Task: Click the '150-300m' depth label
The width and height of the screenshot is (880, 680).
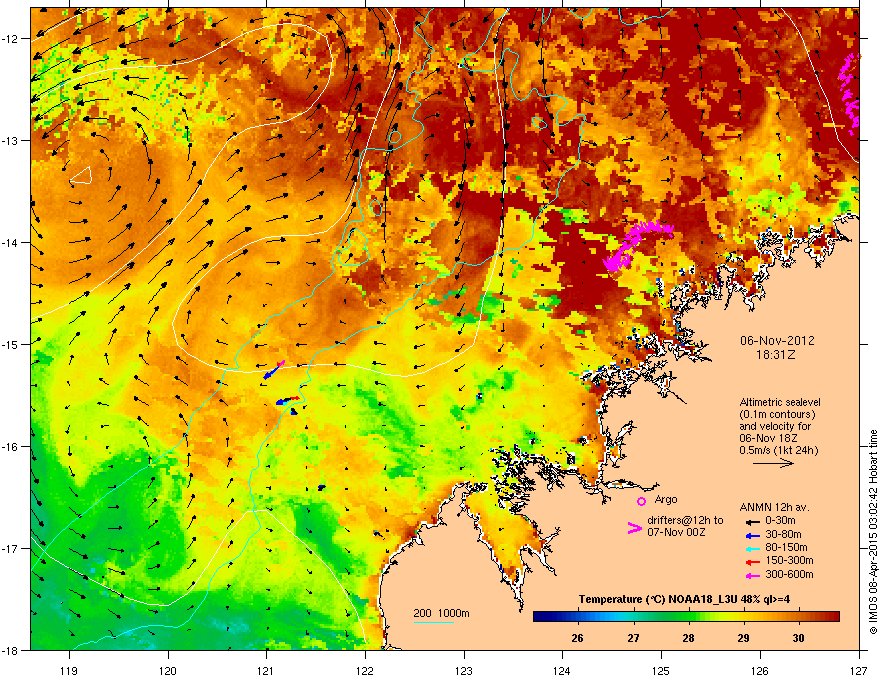Action: click(789, 560)
